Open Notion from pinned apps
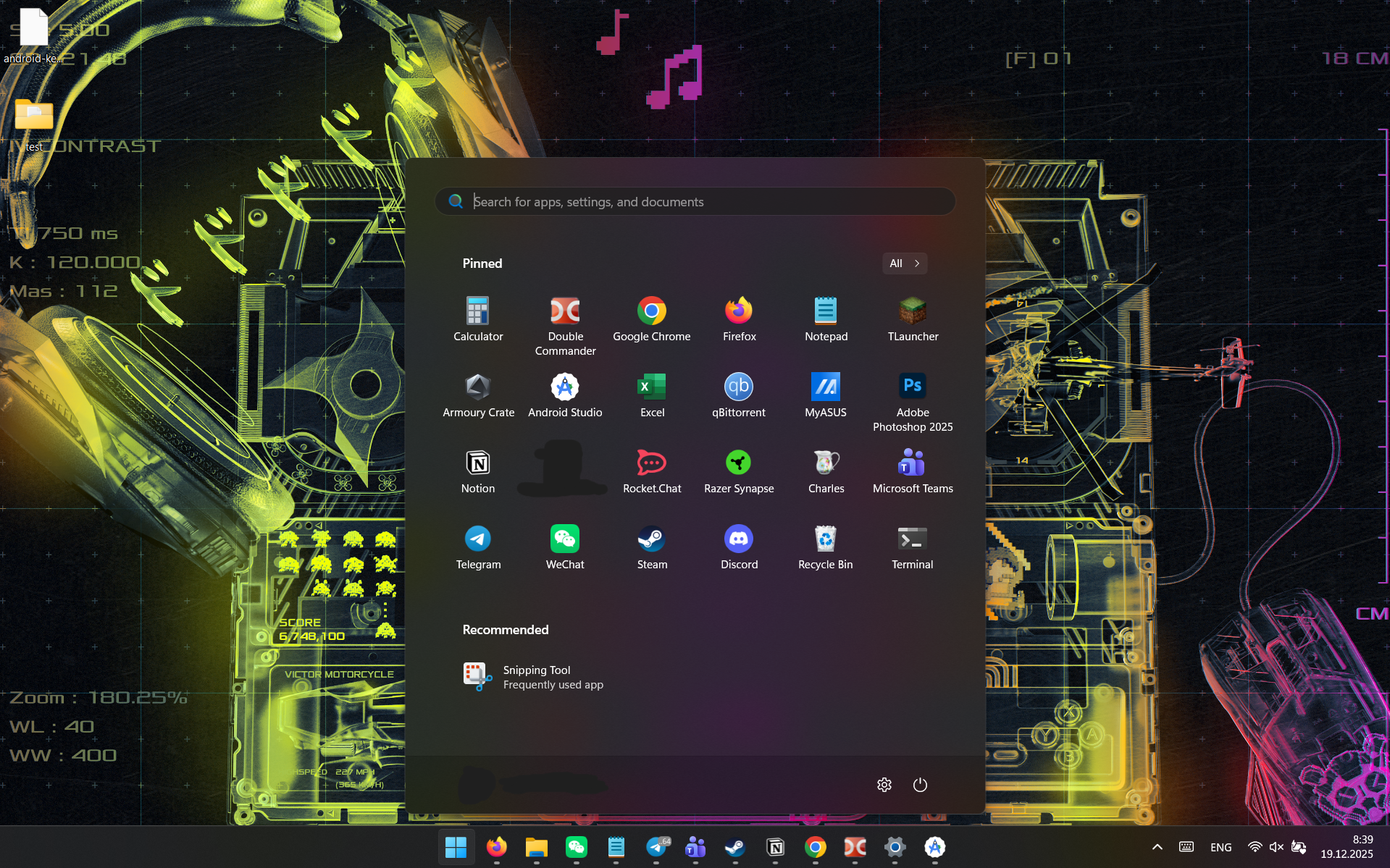The height and width of the screenshot is (868, 1390). click(x=478, y=471)
